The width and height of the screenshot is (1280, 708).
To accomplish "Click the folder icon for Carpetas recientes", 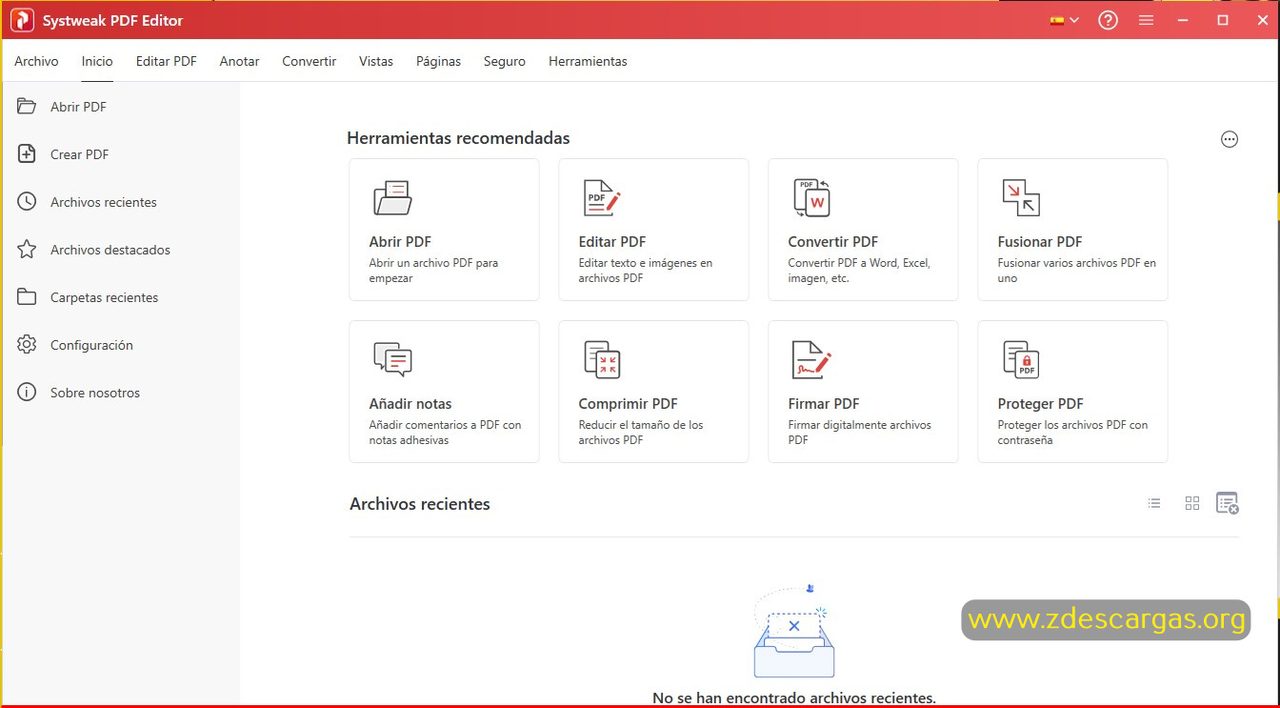I will coord(27,297).
